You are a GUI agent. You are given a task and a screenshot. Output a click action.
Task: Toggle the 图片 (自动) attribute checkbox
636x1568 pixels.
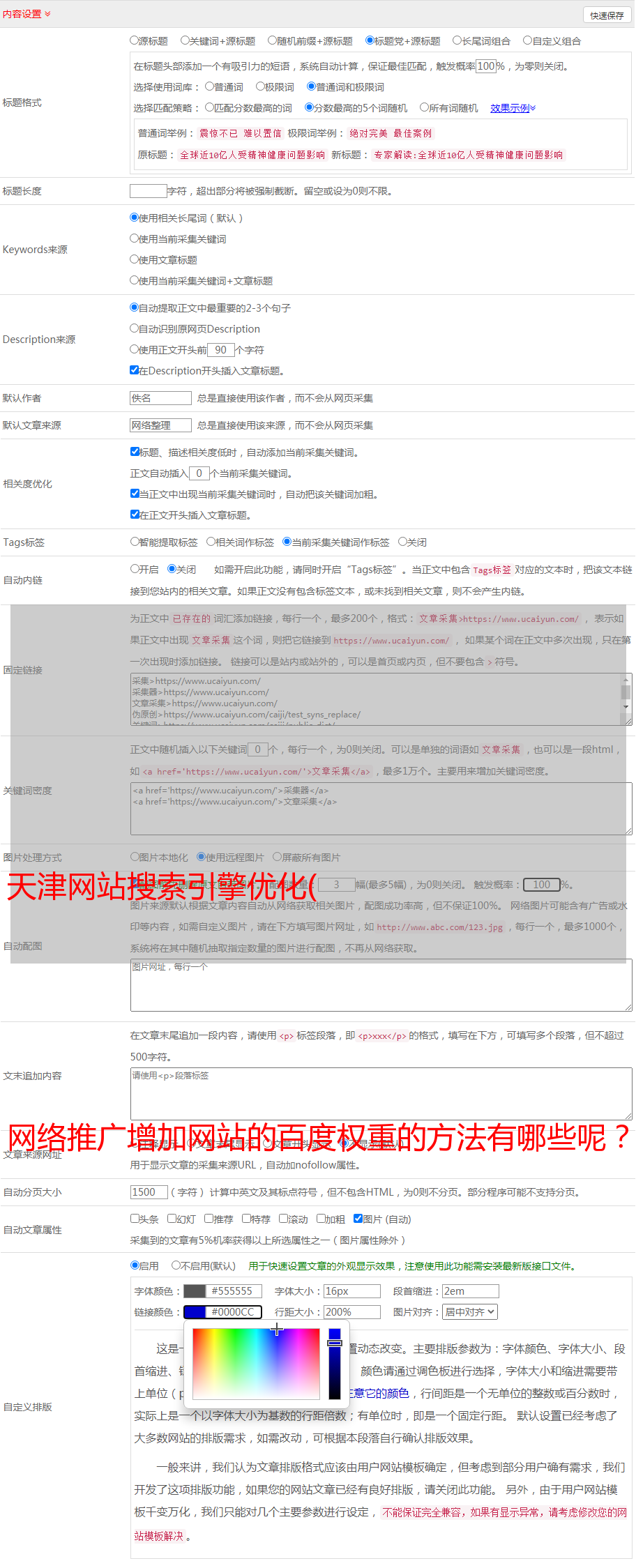click(x=358, y=1219)
